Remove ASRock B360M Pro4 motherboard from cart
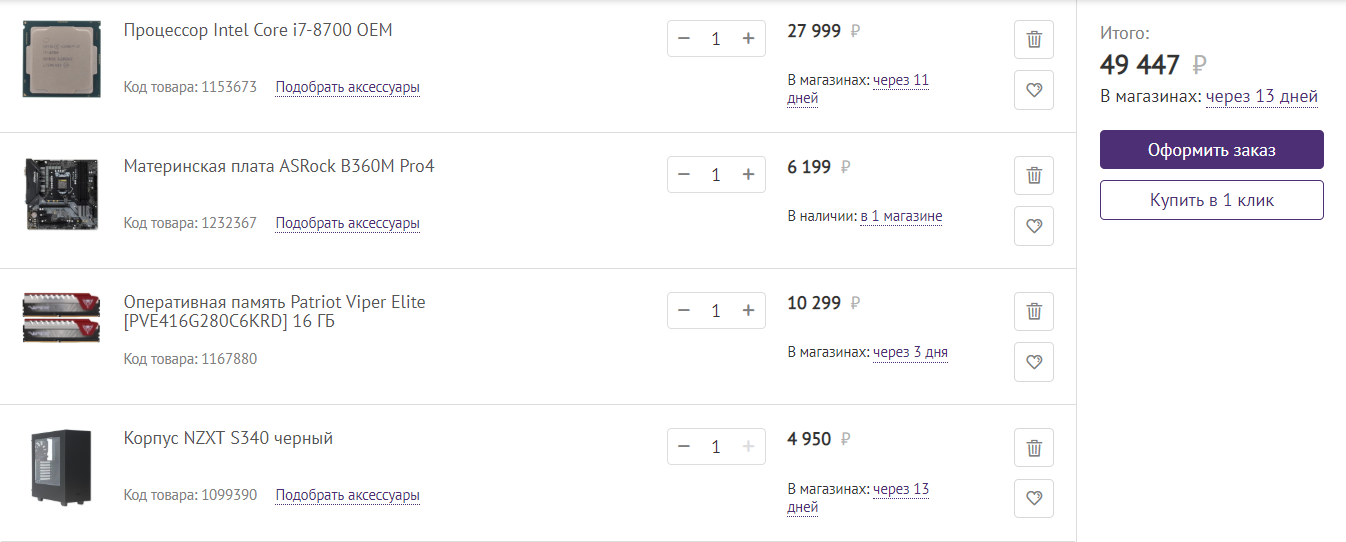The image size is (1346, 542). click(1034, 176)
